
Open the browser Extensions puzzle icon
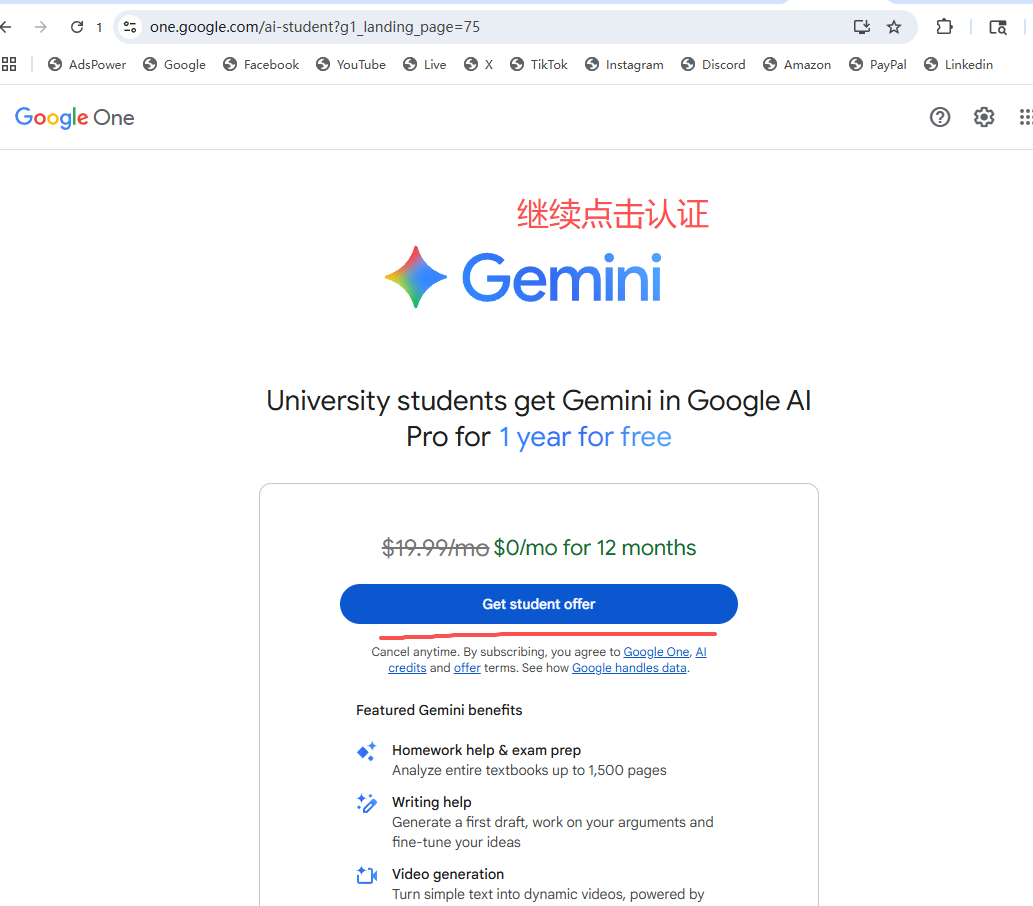(944, 27)
